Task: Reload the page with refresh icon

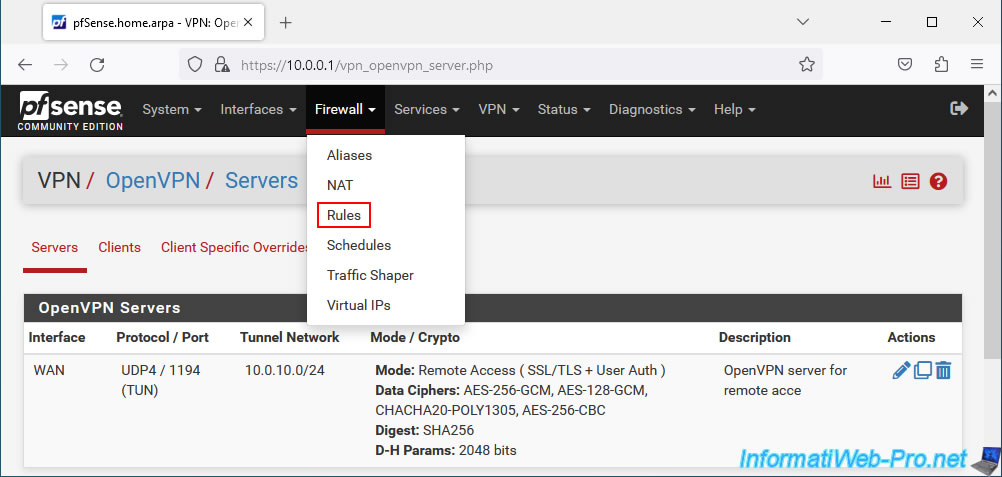Action: (97, 65)
